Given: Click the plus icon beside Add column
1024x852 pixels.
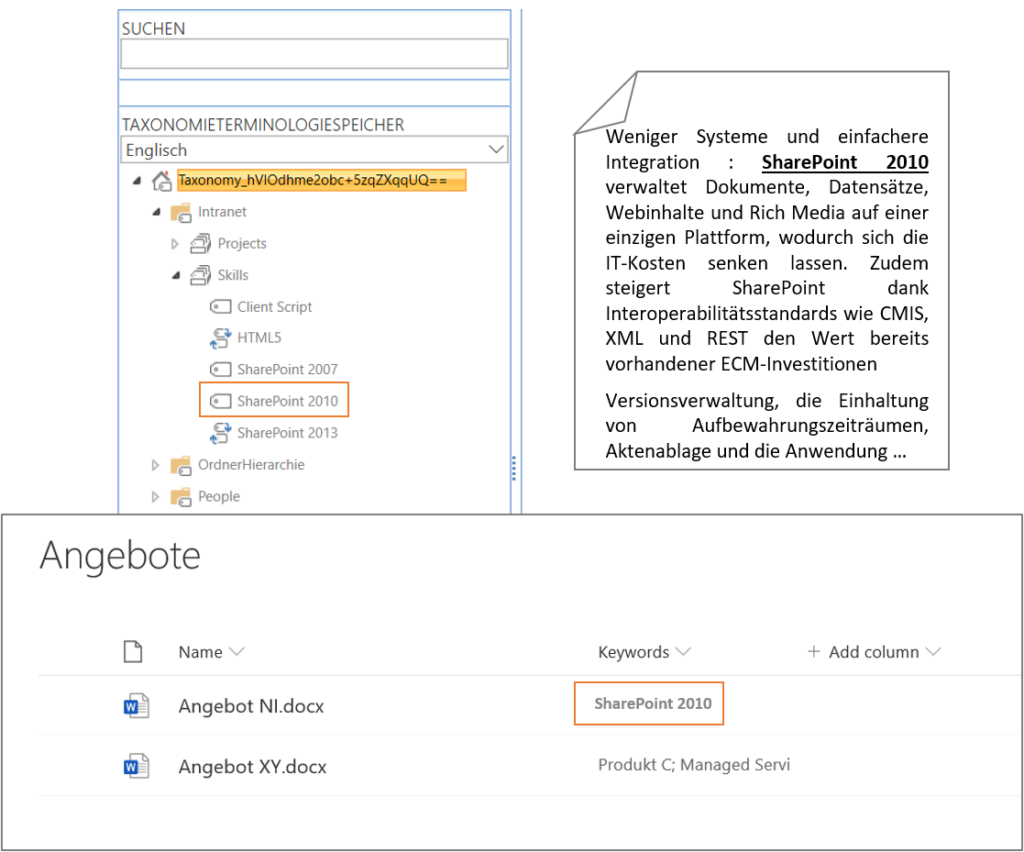Looking at the screenshot, I should point(814,651).
